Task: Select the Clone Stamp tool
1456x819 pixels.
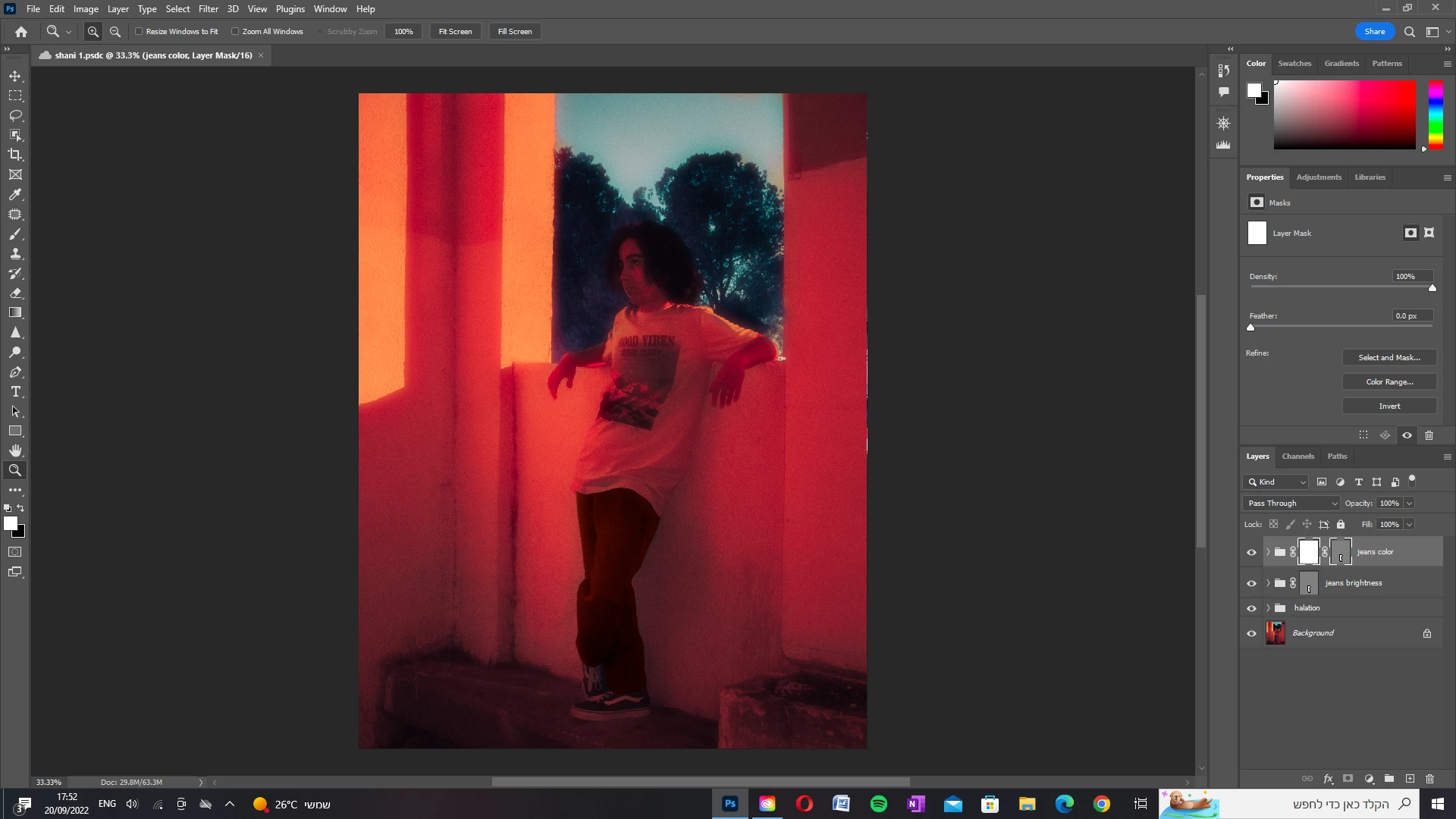Action: [15, 254]
